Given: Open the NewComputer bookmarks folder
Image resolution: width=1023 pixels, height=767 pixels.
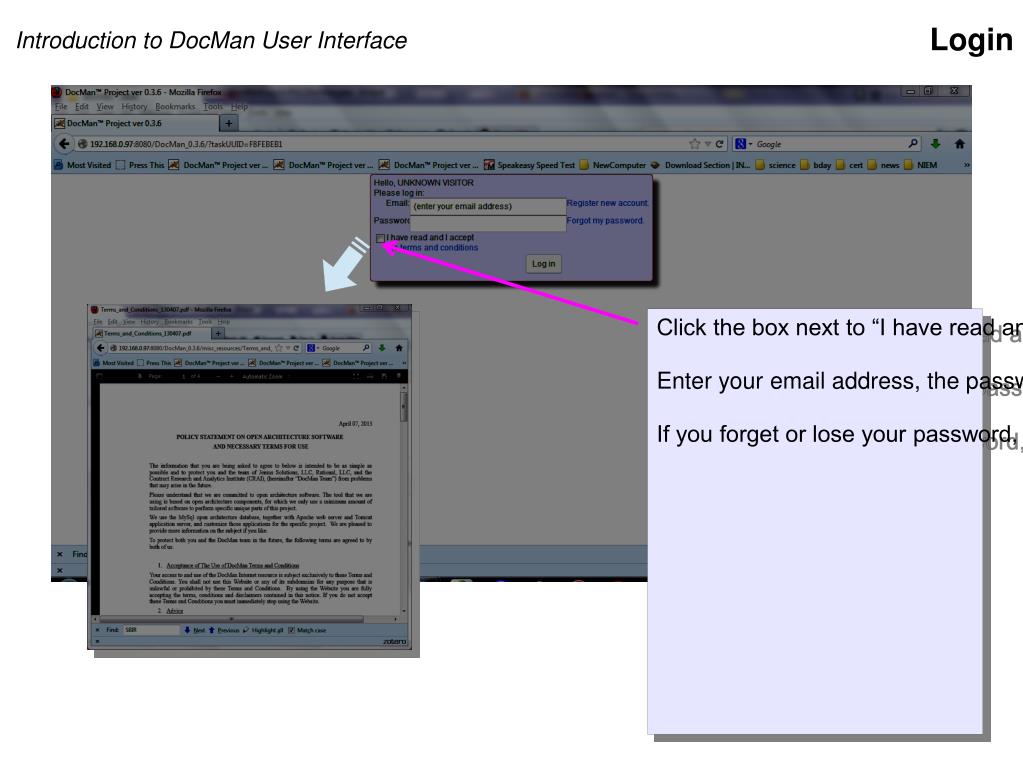Looking at the screenshot, I should coord(613,165).
